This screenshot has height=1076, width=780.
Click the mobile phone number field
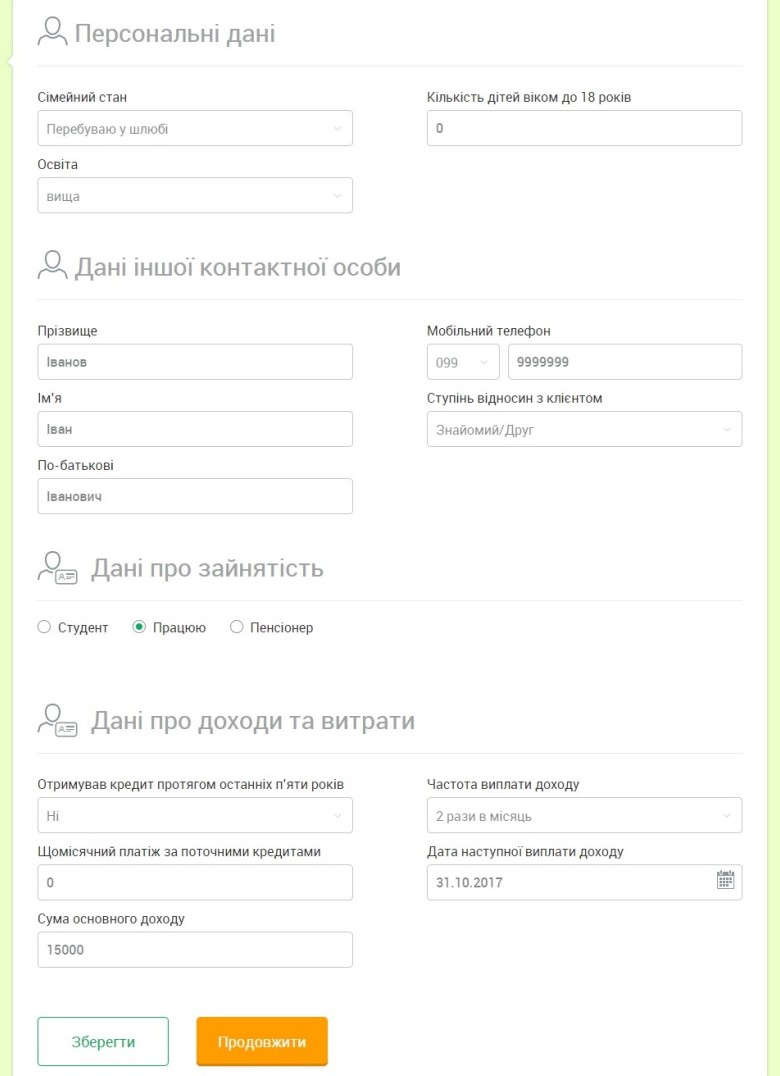[x=625, y=363]
